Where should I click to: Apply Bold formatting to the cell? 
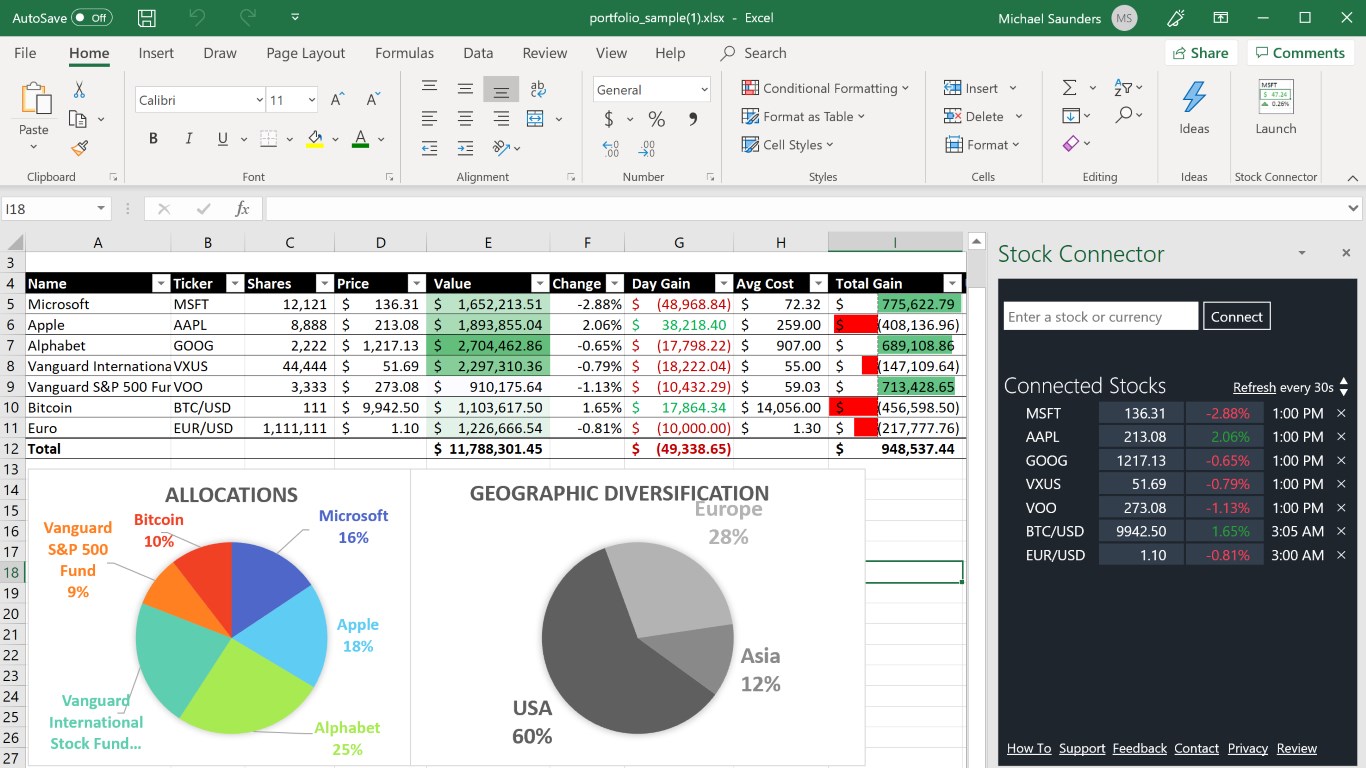tap(153, 139)
